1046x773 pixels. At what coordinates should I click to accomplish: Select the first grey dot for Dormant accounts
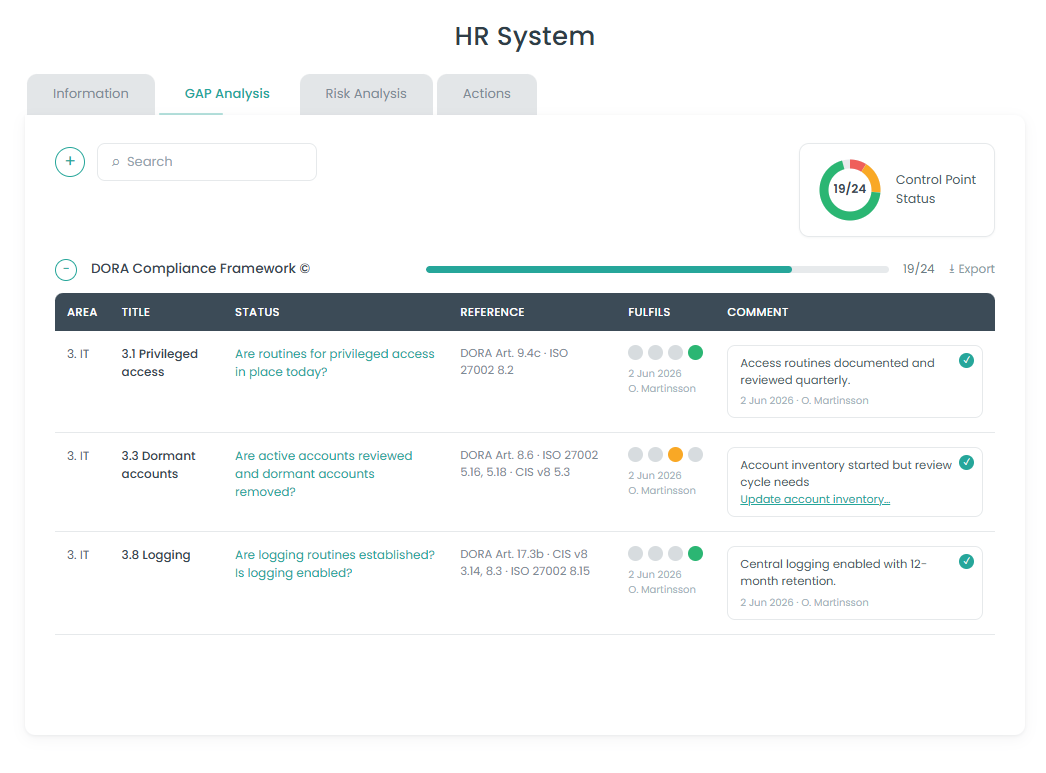click(x=636, y=454)
